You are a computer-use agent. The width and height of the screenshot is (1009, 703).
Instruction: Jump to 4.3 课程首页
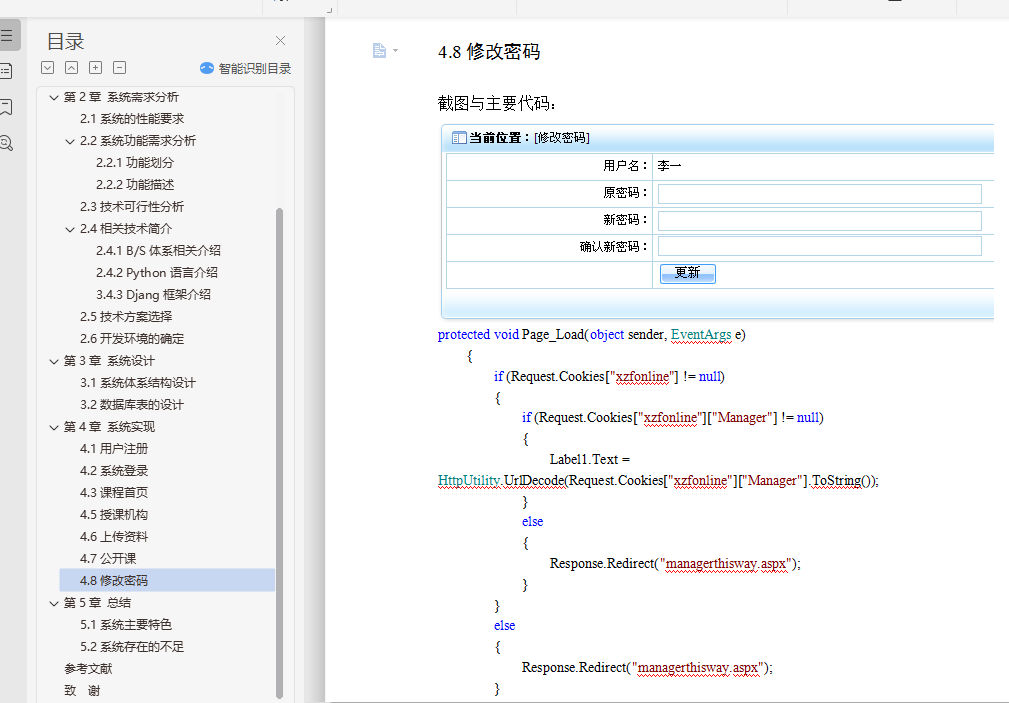pyautogui.click(x=114, y=492)
